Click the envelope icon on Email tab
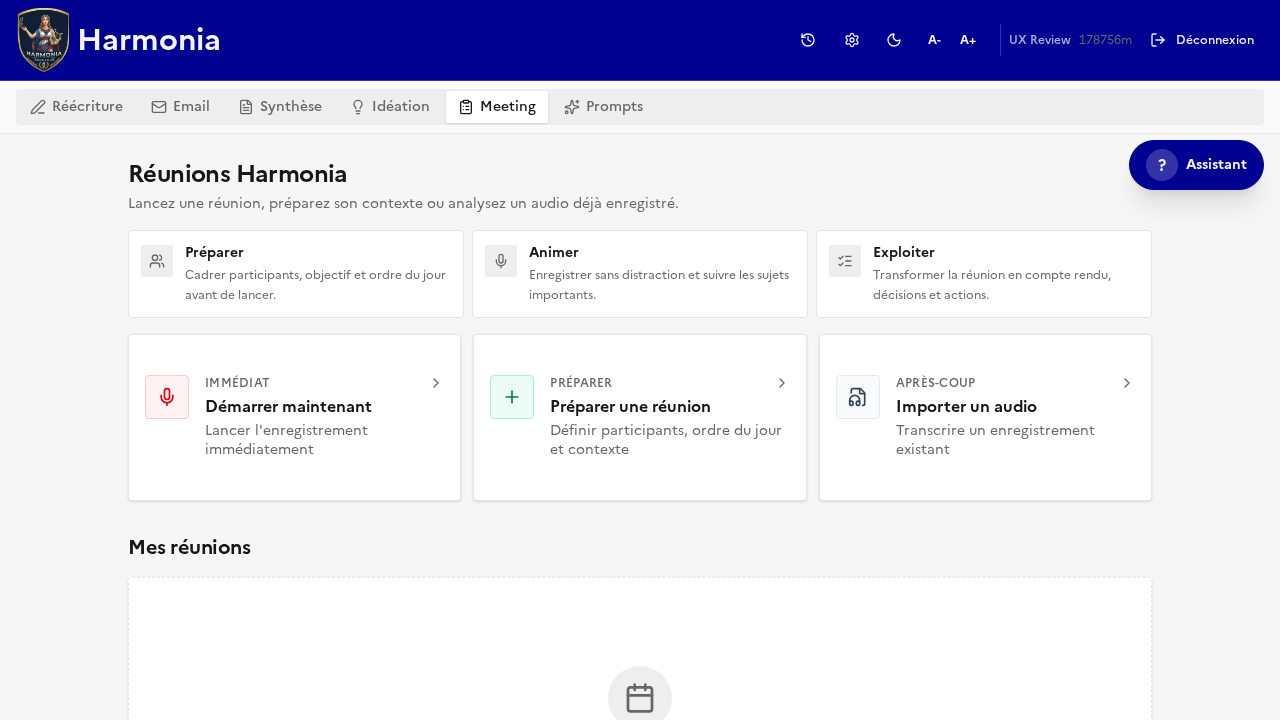Viewport: 1280px width, 720px height. click(159, 107)
